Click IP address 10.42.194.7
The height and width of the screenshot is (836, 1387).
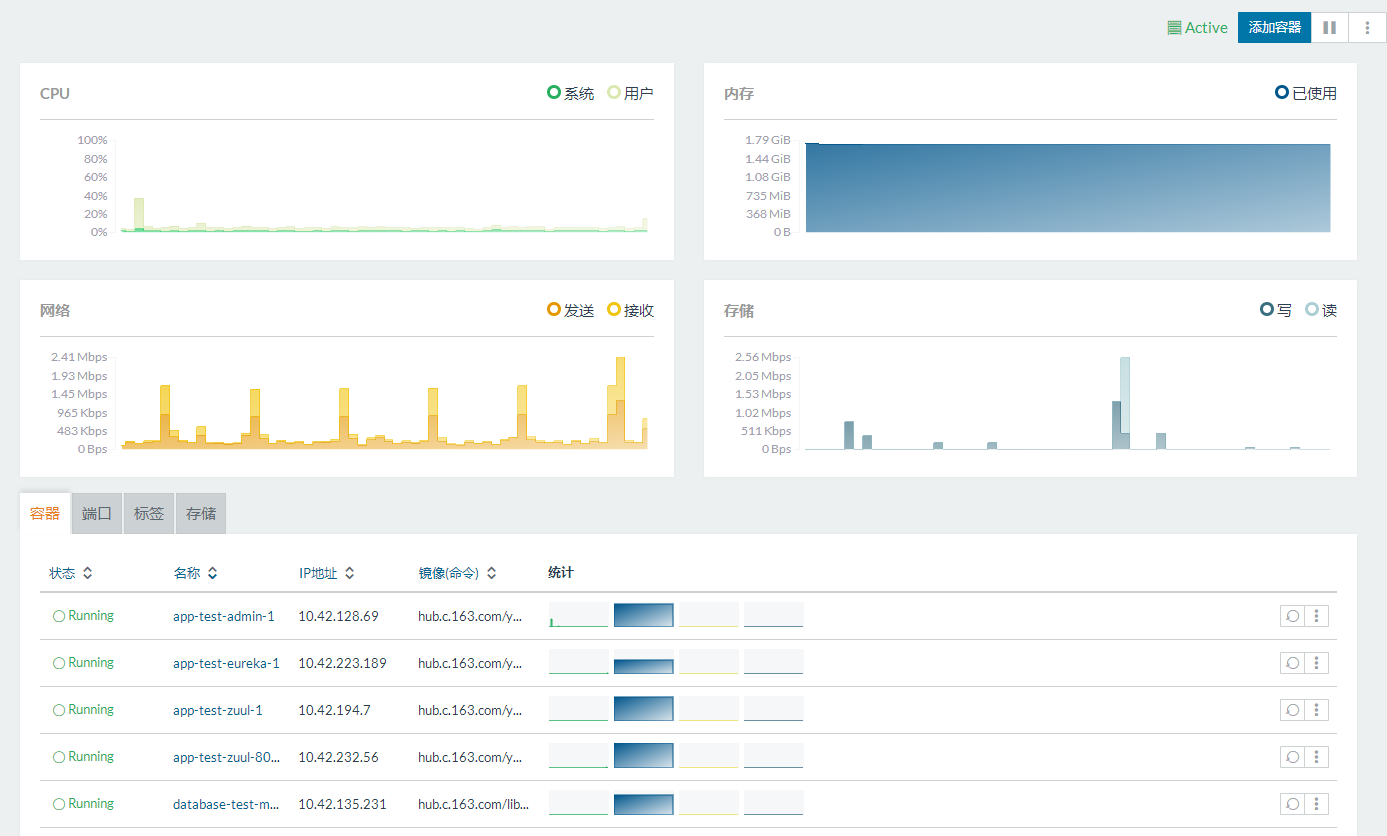[x=334, y=710]
